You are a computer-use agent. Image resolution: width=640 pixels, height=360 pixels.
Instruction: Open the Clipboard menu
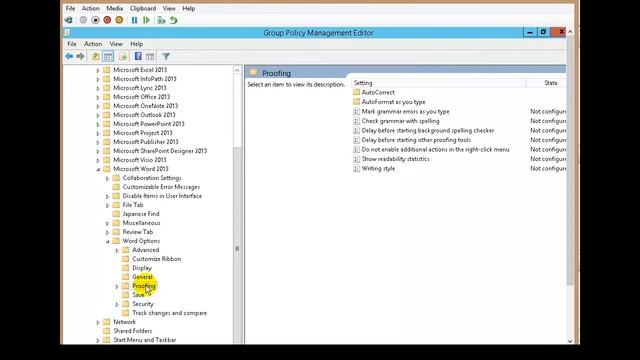coord(143,8)
